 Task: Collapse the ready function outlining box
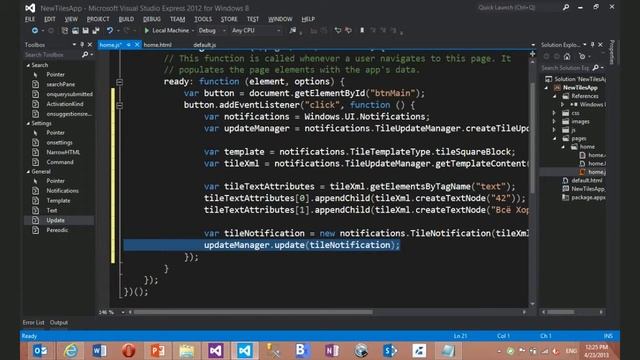[x=120, y=82]
